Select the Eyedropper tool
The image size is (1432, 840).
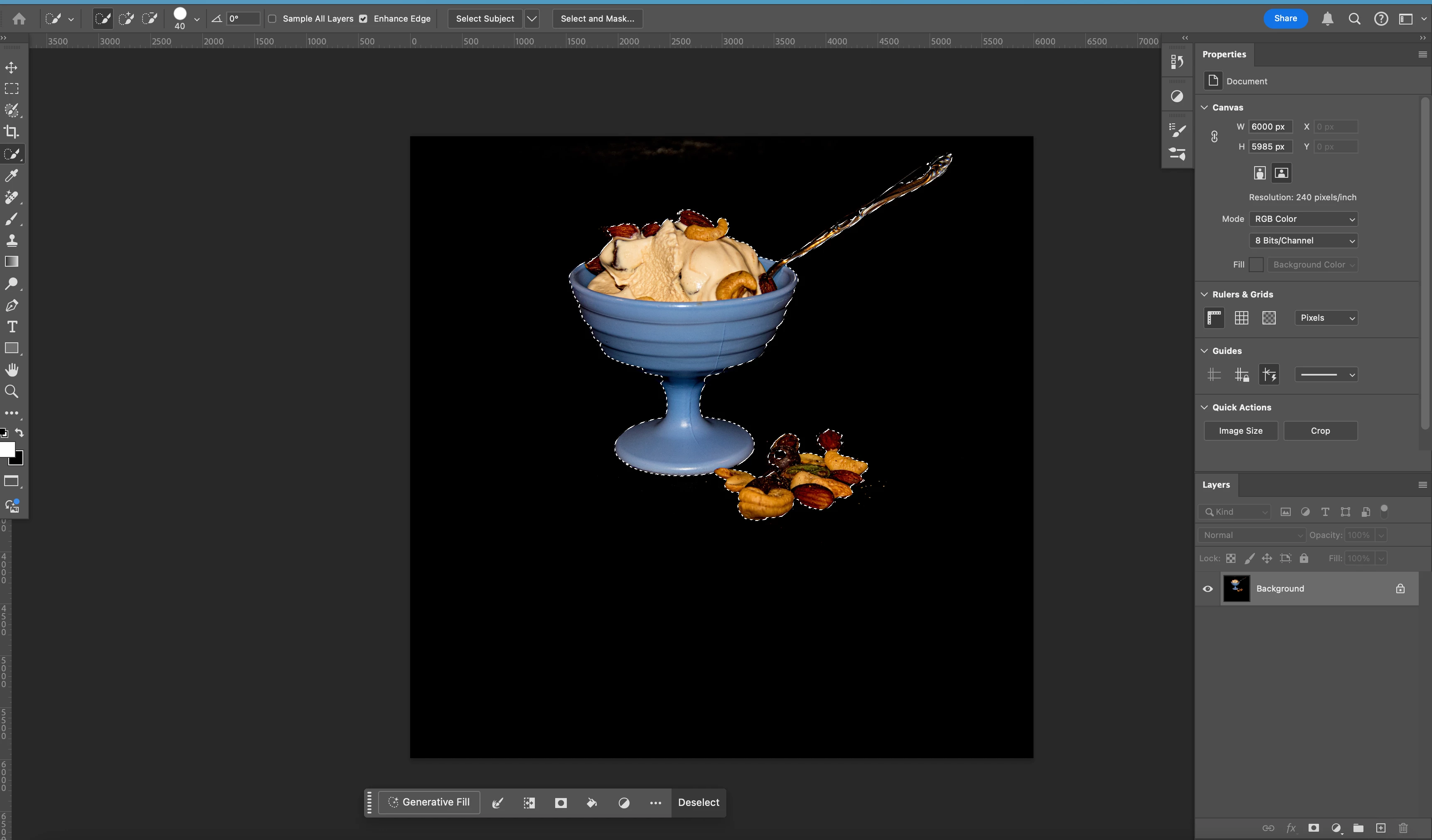11,175
